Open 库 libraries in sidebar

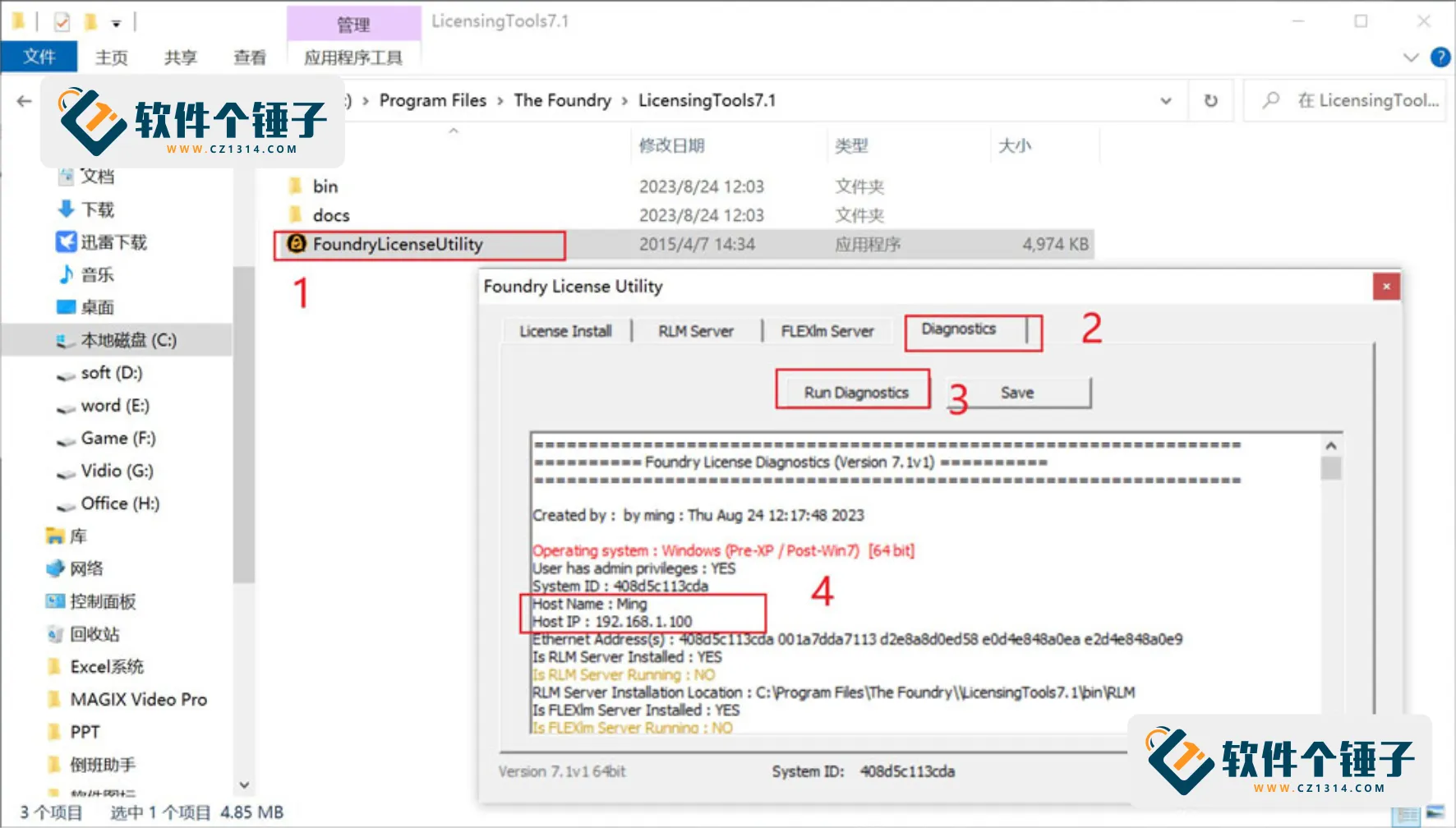[x=77, y=536]
